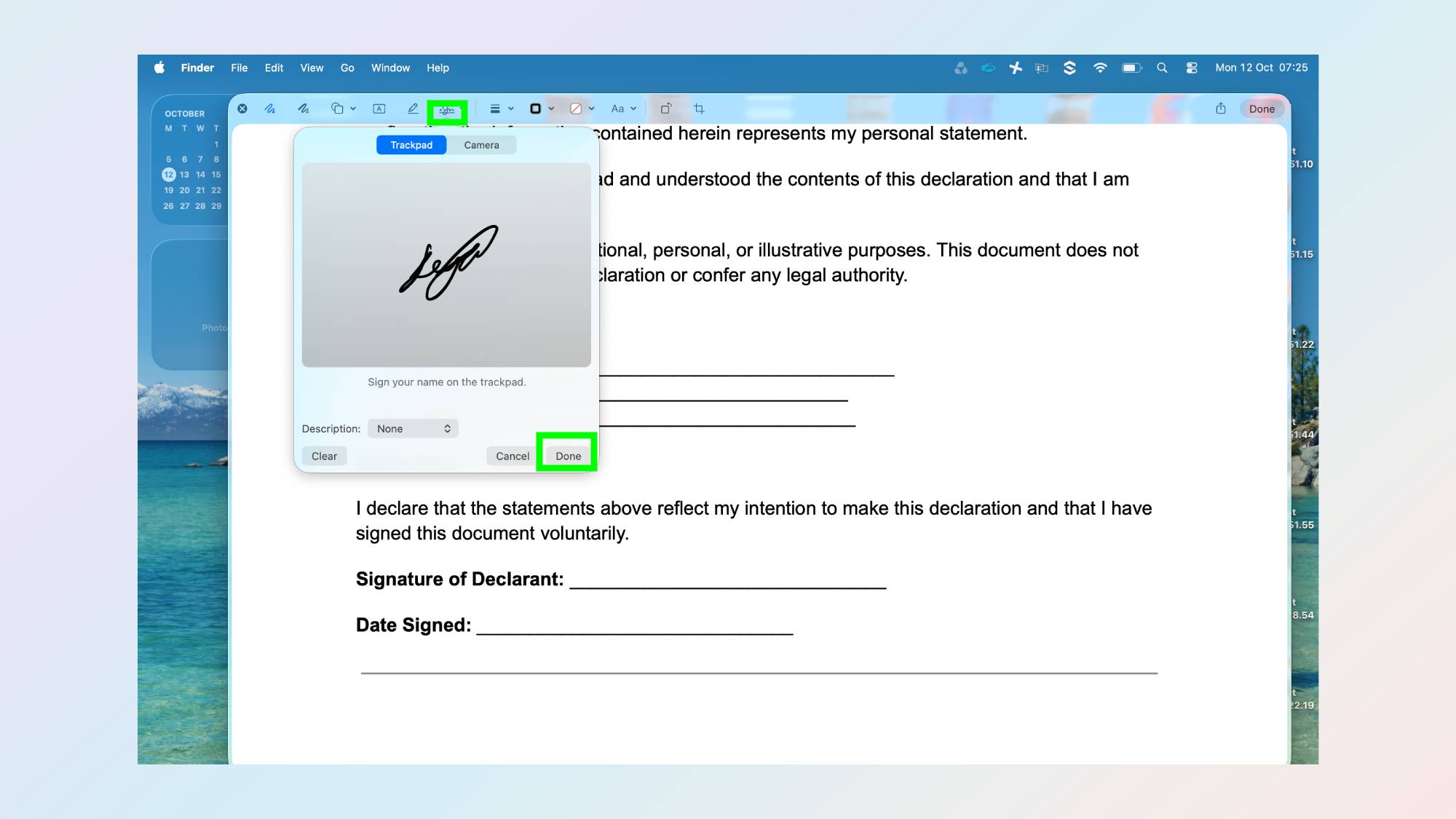Screen dimensions: 1456x819
Task: Open the line Shape Style menu
Action: (495, 108)
